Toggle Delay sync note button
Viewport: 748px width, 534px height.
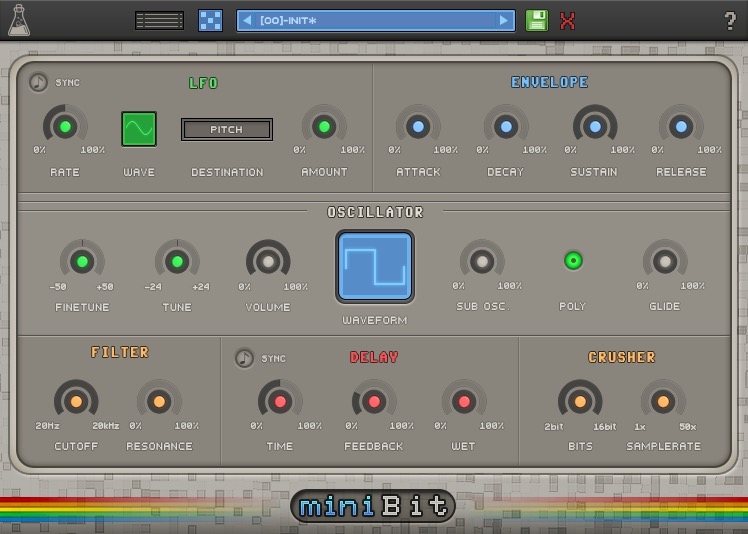coord(245,358)
